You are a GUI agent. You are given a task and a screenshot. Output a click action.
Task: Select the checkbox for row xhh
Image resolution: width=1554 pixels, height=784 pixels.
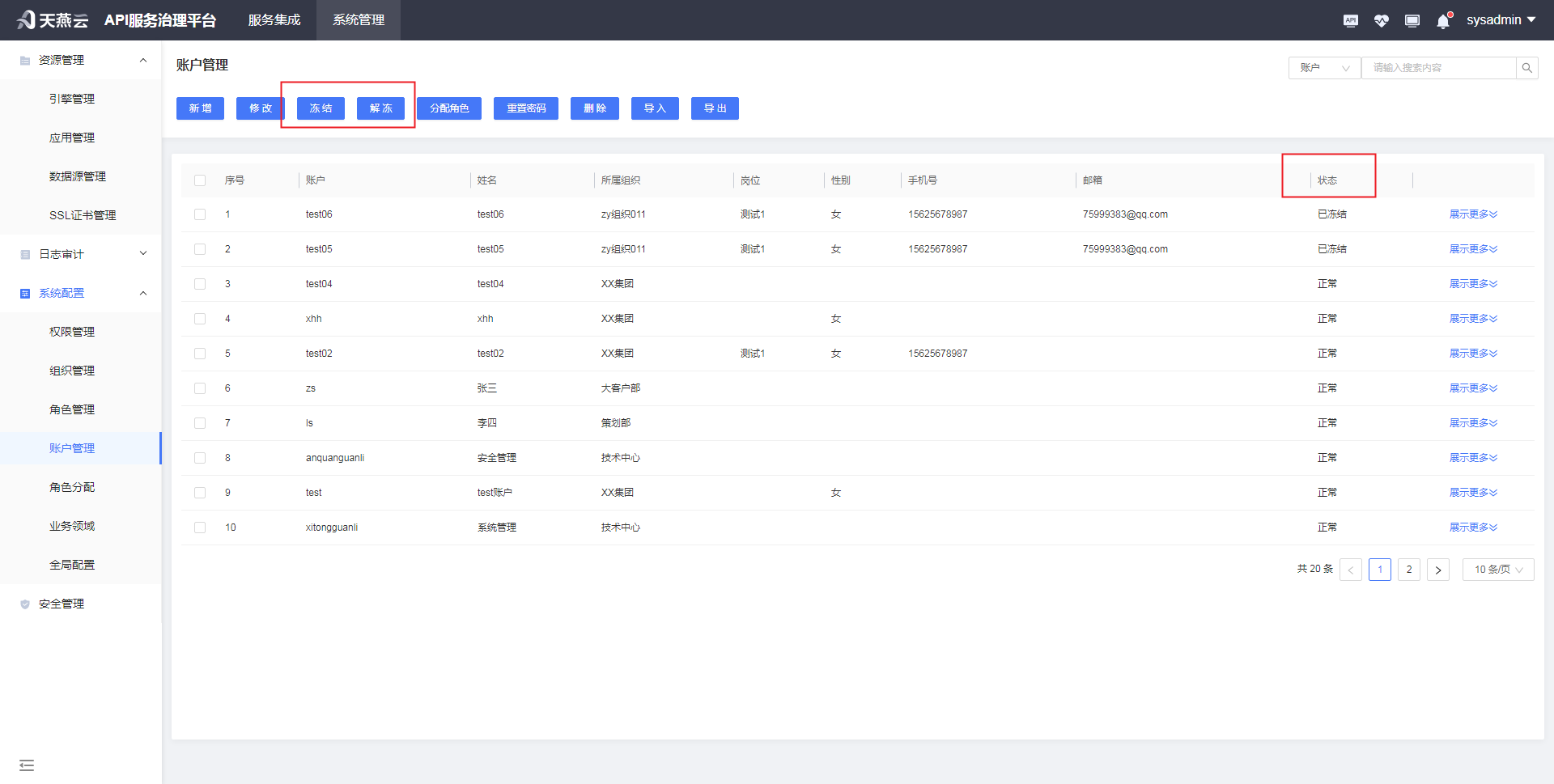click(x=200, y=319)
